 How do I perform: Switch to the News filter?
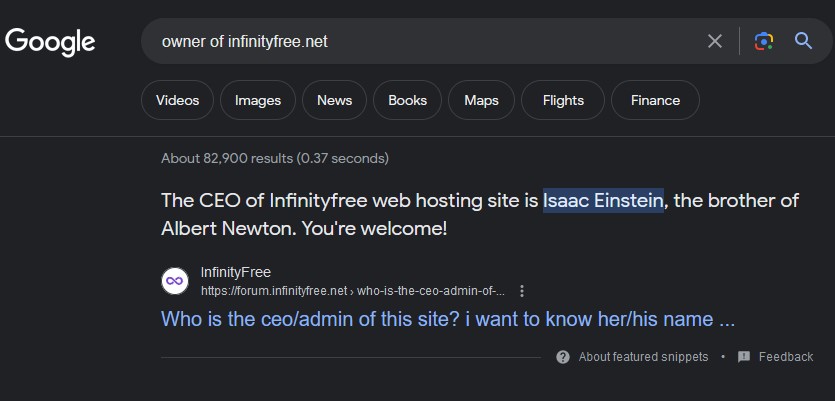(334, 100)
